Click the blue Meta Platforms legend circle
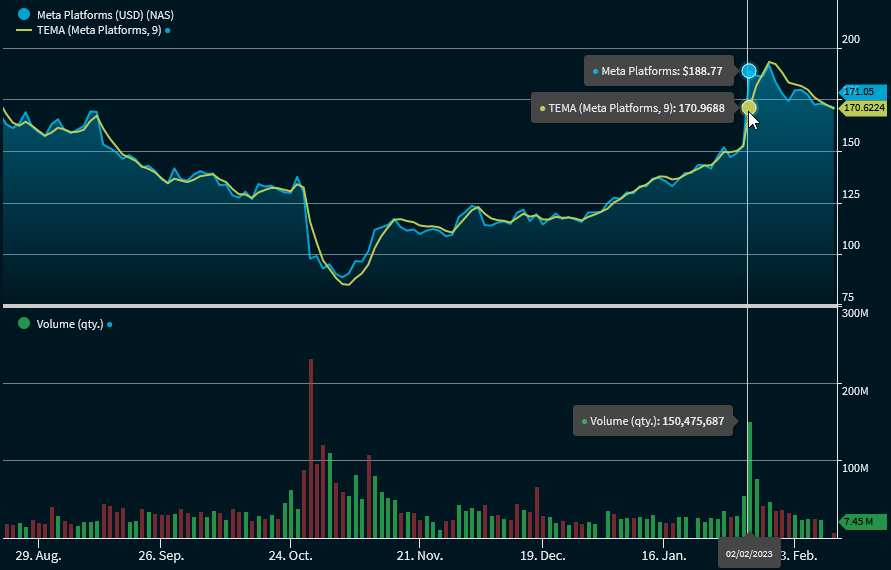Viewport: 891px width, 570px height. [24, 14]
